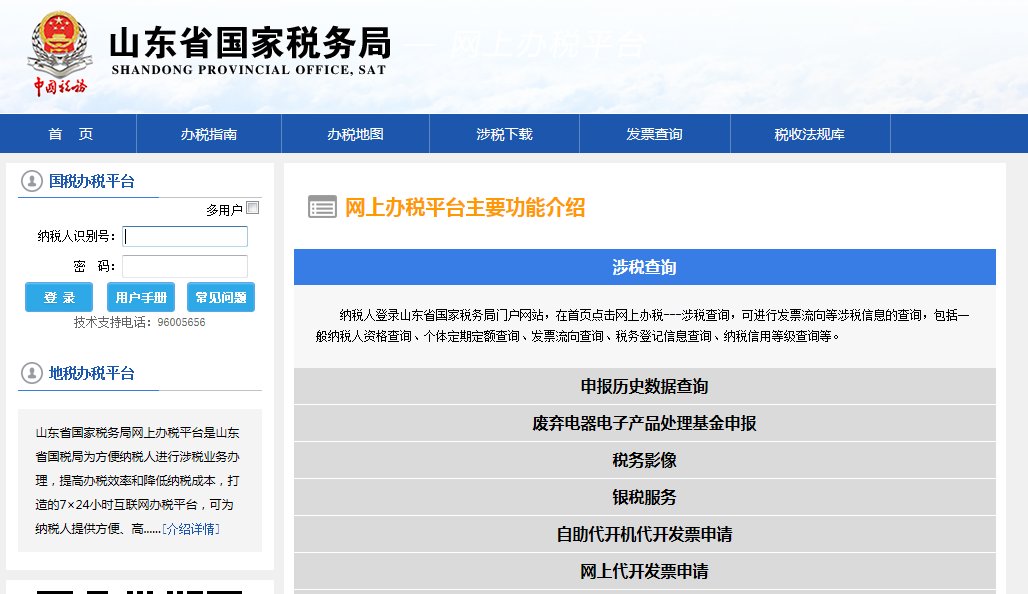Open the 涉税下载 download menu item
1028x594 pixels.
point(504,134)
